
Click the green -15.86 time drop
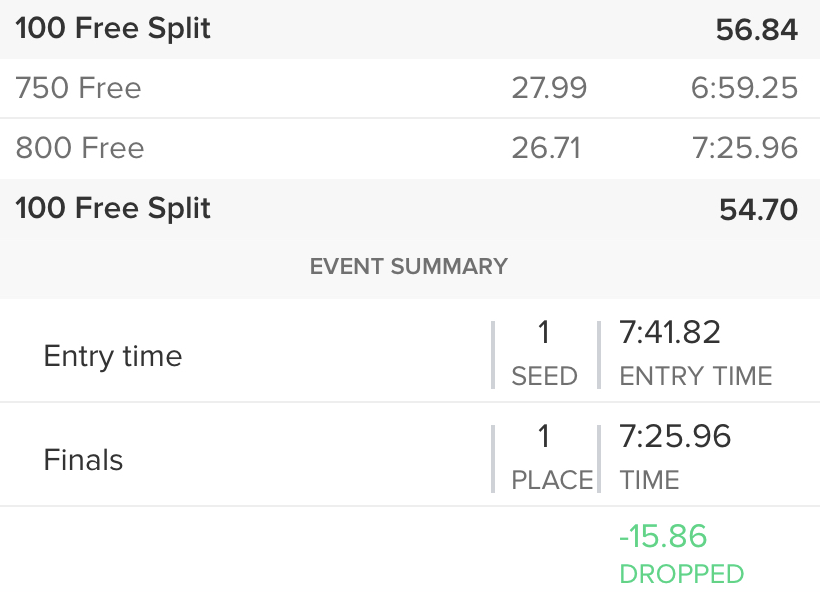[663, 537]
